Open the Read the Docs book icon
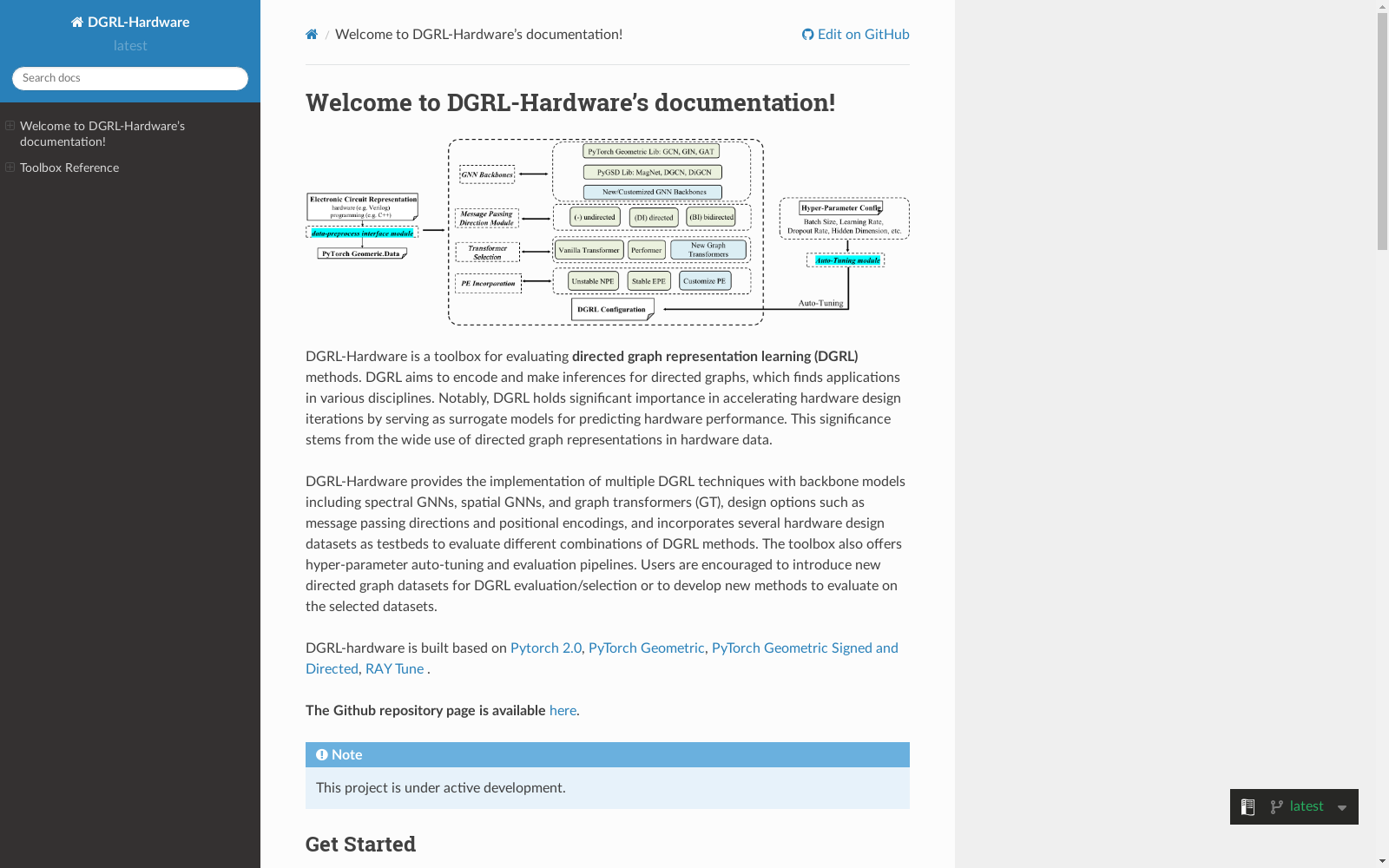 (1247, 807)
